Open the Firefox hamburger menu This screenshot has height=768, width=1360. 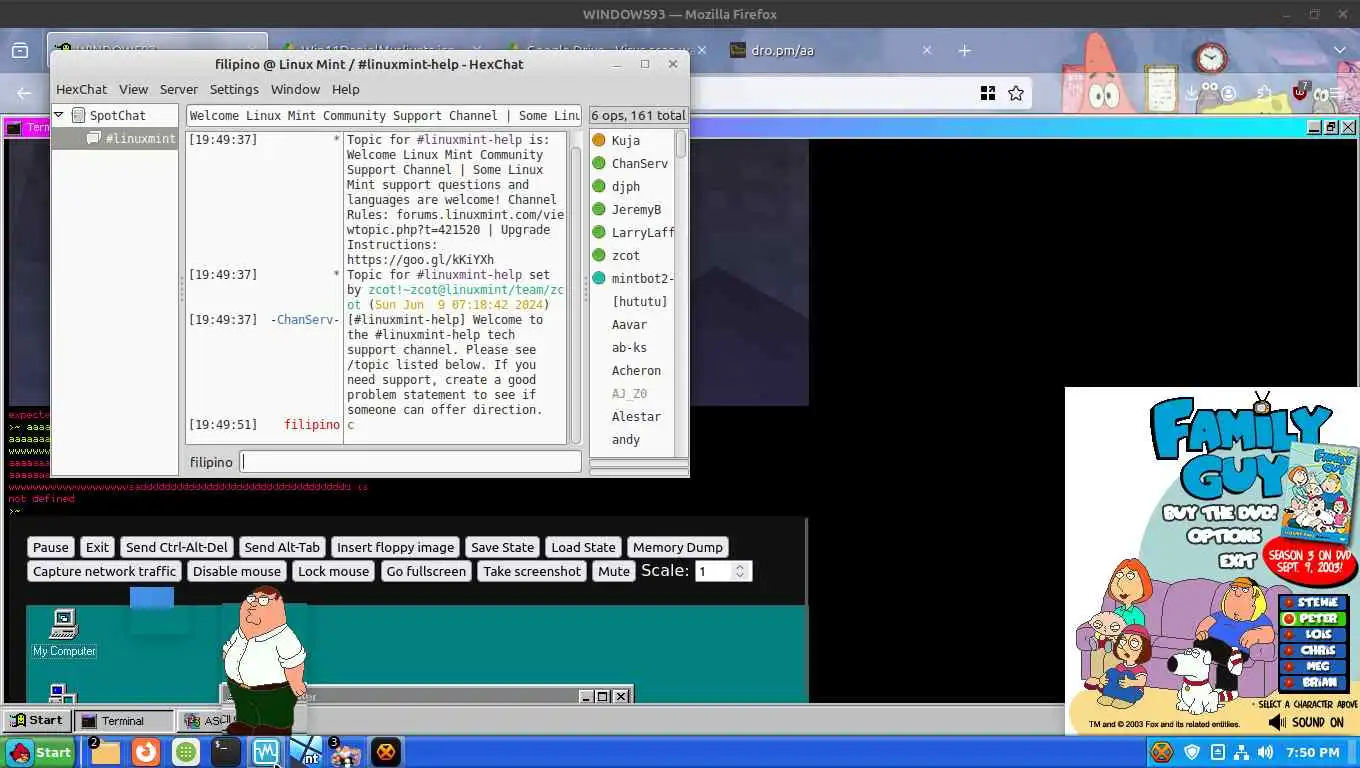(1334, 93)
